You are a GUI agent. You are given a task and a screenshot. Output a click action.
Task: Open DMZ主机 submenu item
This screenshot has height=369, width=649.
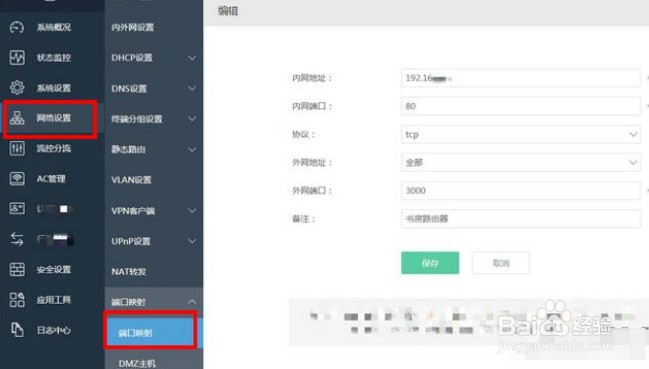[137, 363]
